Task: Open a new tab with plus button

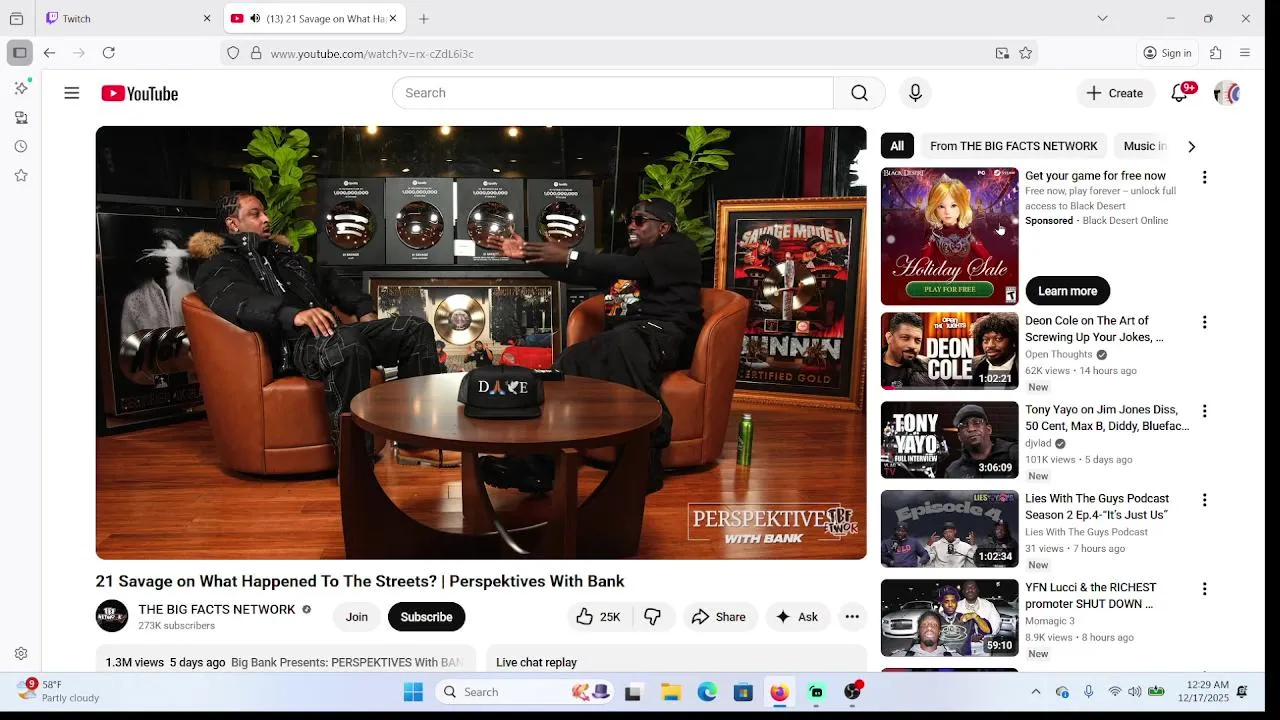Action: coord(424,18)
